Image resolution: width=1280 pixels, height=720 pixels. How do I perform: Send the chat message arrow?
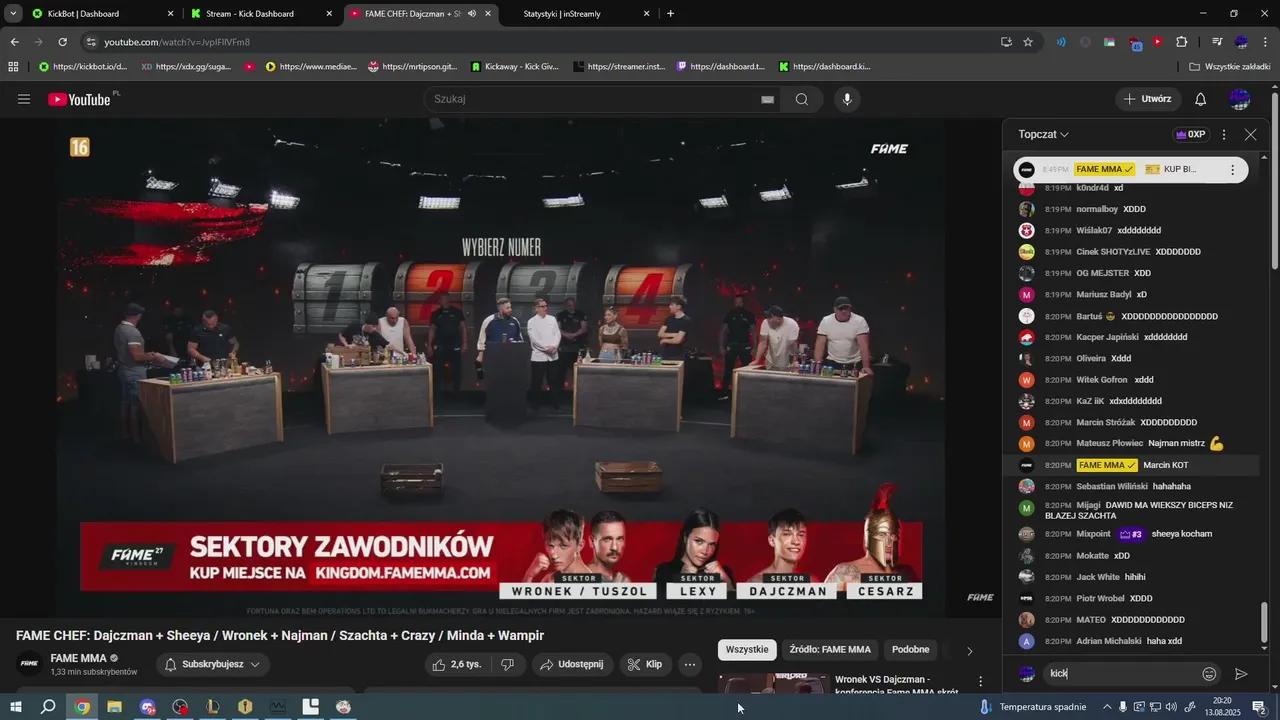coord(1241,674)
